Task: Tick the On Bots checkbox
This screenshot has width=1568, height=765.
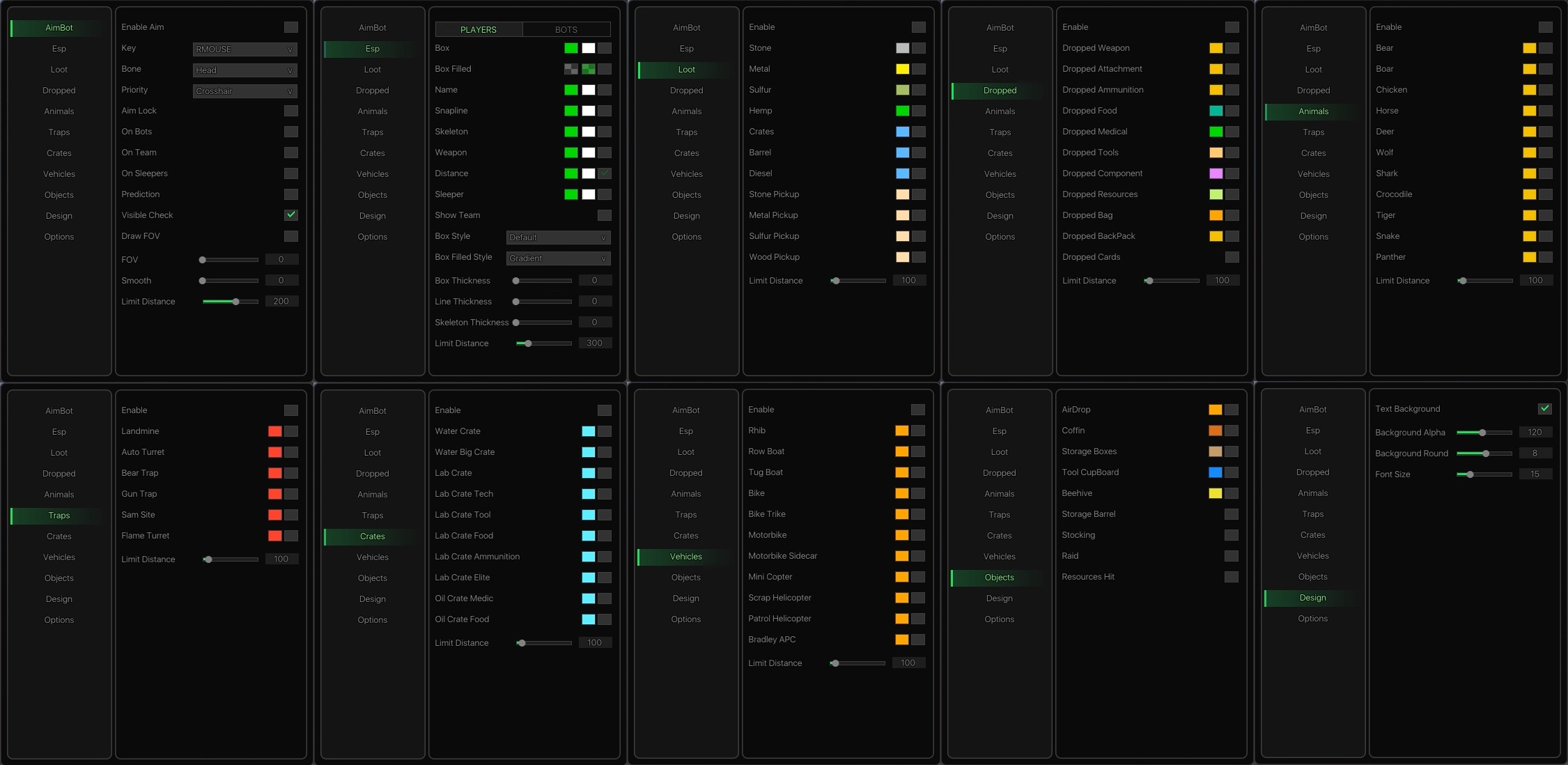Action: 291,132
